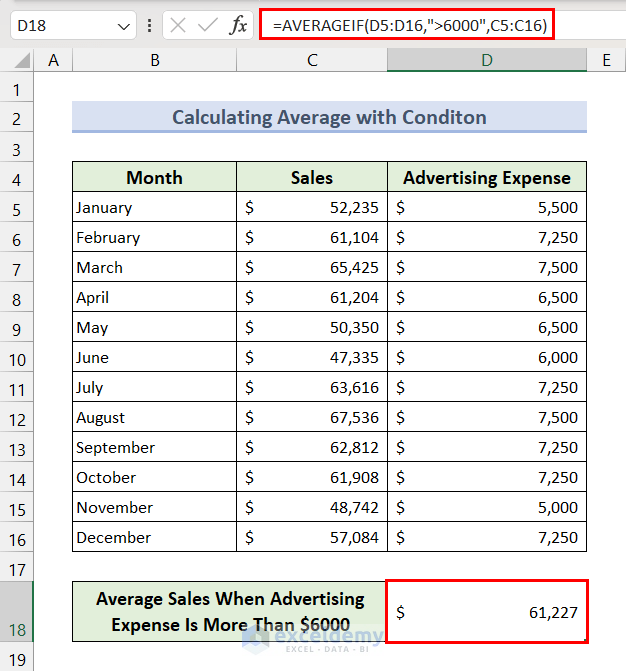Select the Month header cell
Image resolution: width=626 pixels, height=671 pixels.
pos(154,178)
